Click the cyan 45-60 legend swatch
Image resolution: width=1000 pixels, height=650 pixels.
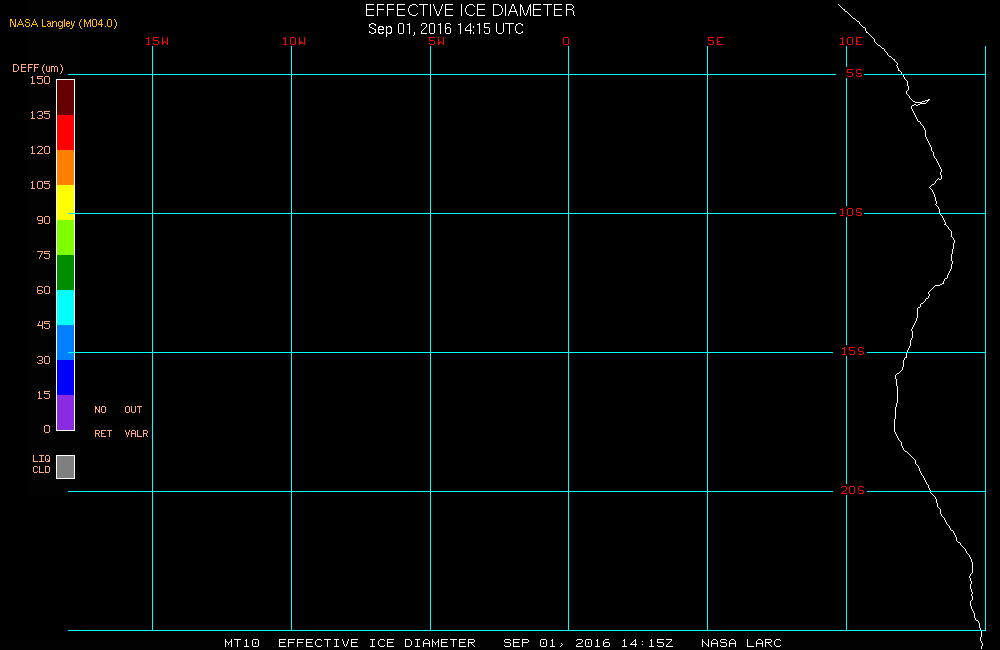(66, 307)
